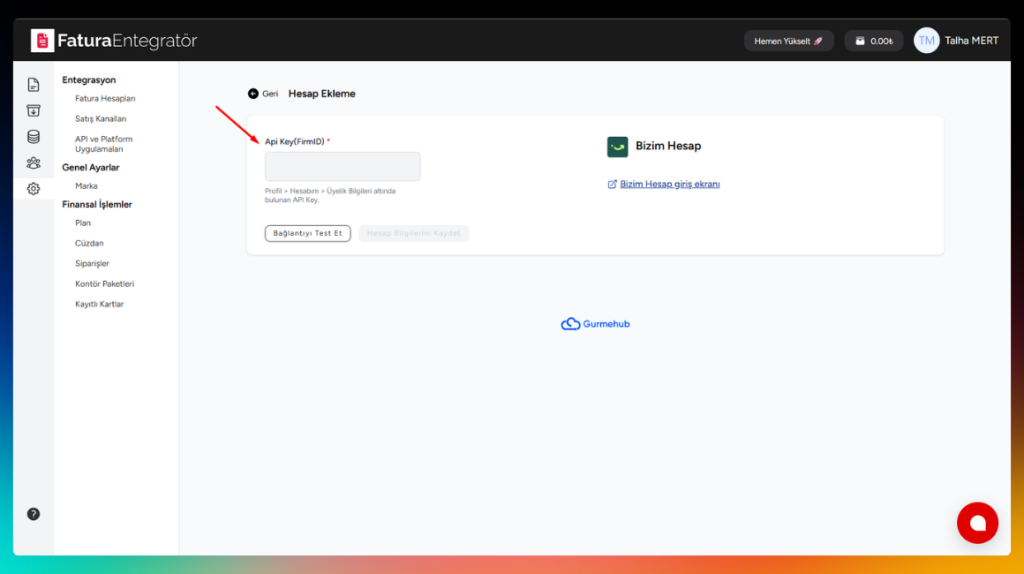The width and height of the screenshot is (1024, 574).
Task: Focus the Api Key(FirmID) input field
Action: (x=342, y=167)
